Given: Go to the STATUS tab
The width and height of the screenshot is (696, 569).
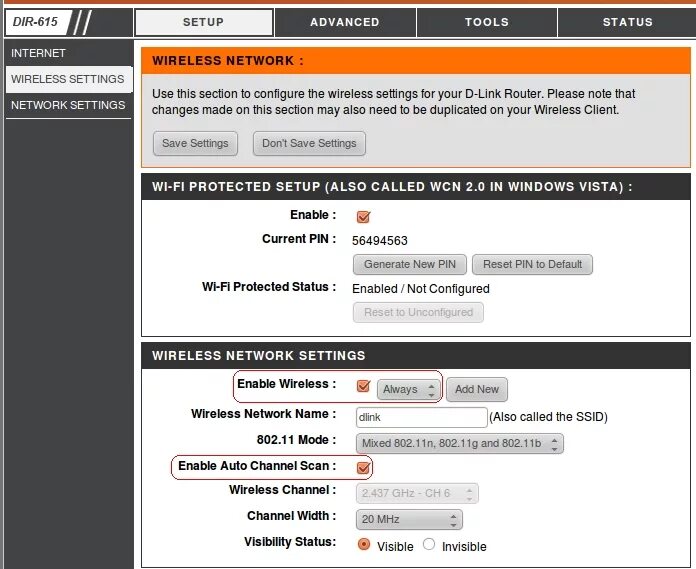Looking at the screenshot, I should coord(627,22).
